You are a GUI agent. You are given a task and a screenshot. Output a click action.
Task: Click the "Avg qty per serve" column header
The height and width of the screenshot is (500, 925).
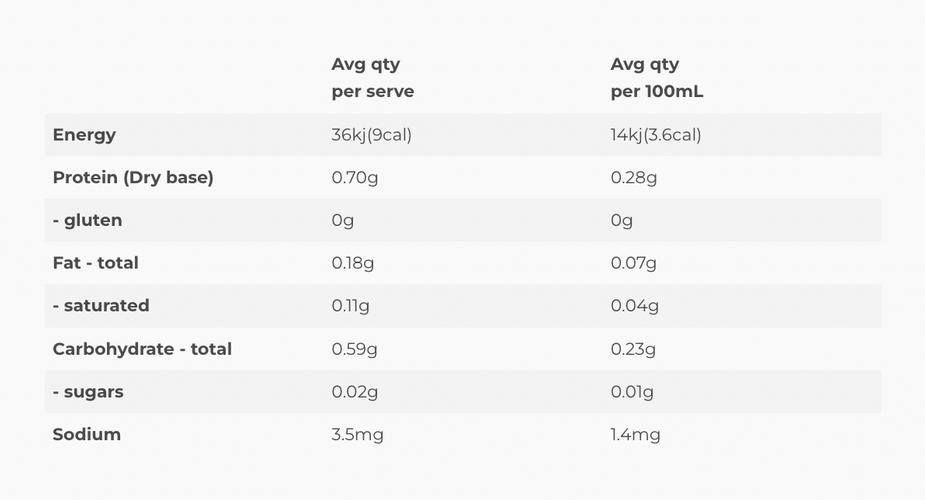(x=372, y=78)
